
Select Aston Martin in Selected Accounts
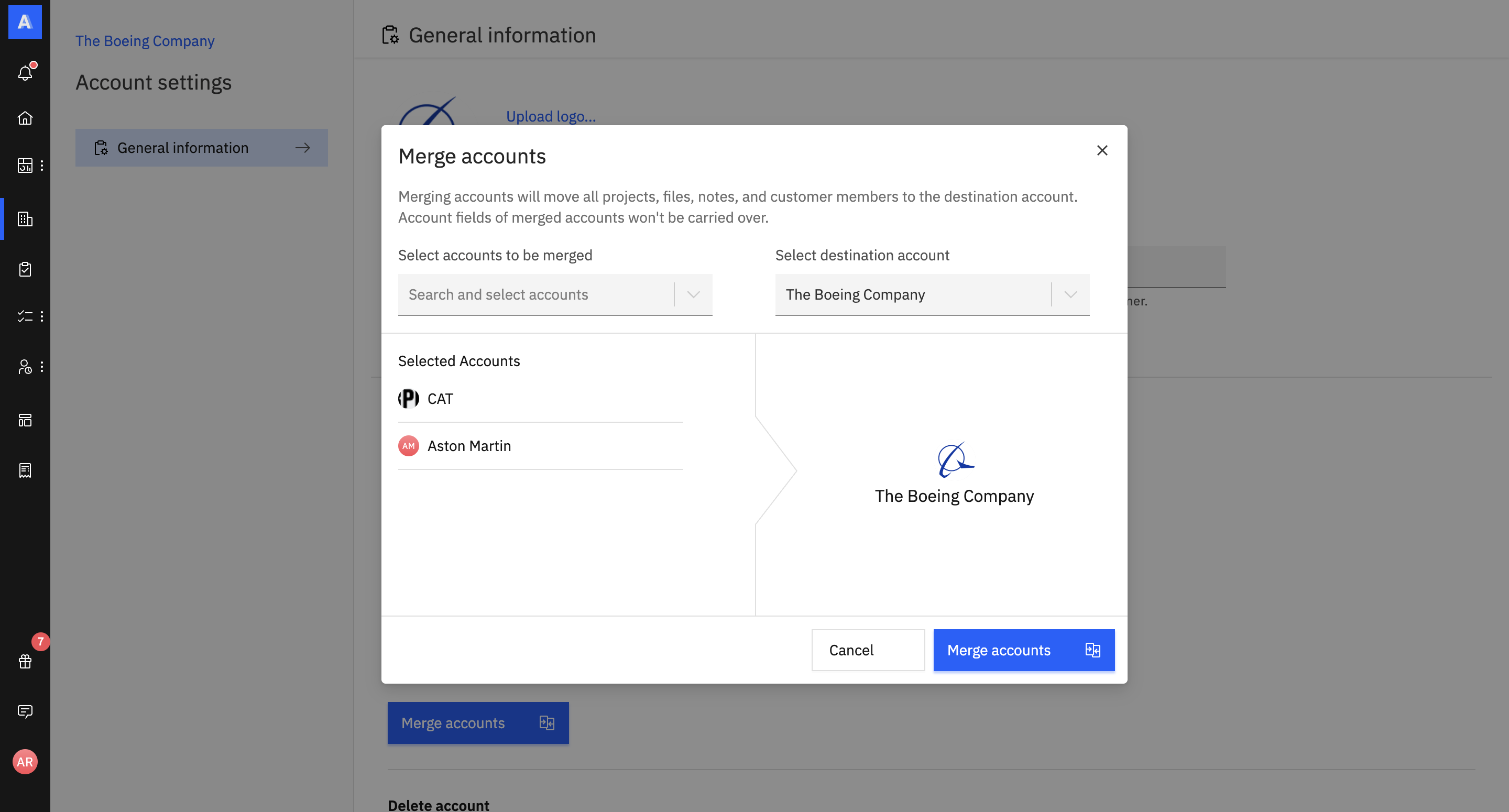coord(468,446)
